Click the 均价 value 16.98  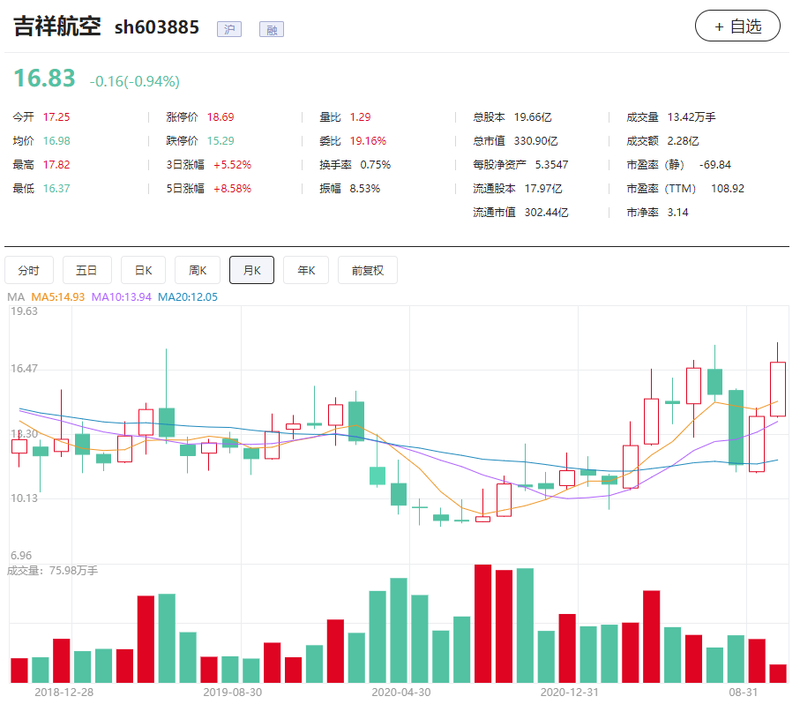(x=56, y=141)
